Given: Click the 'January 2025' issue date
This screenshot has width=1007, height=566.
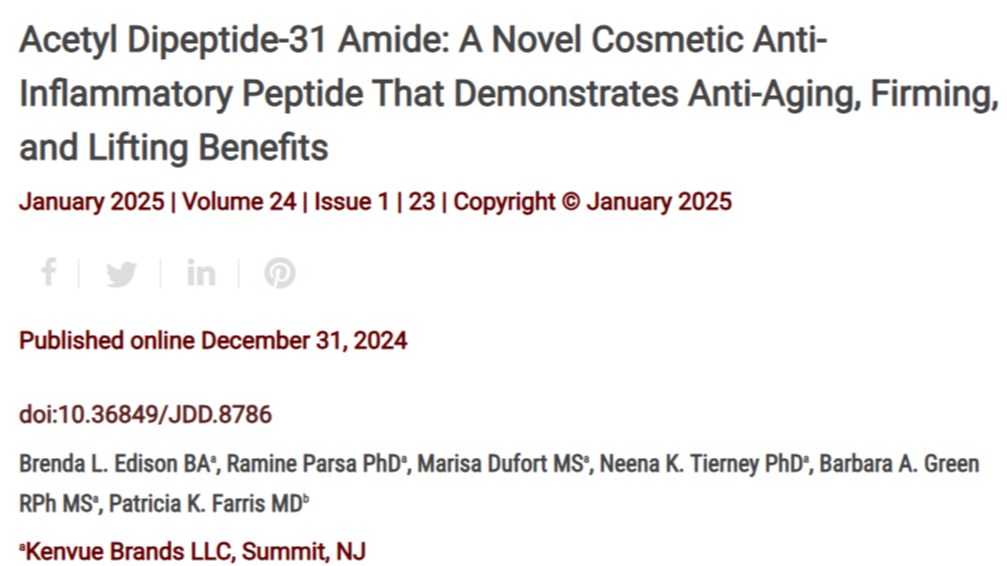Looking at the screenshot, I should [x=92, y=202].
